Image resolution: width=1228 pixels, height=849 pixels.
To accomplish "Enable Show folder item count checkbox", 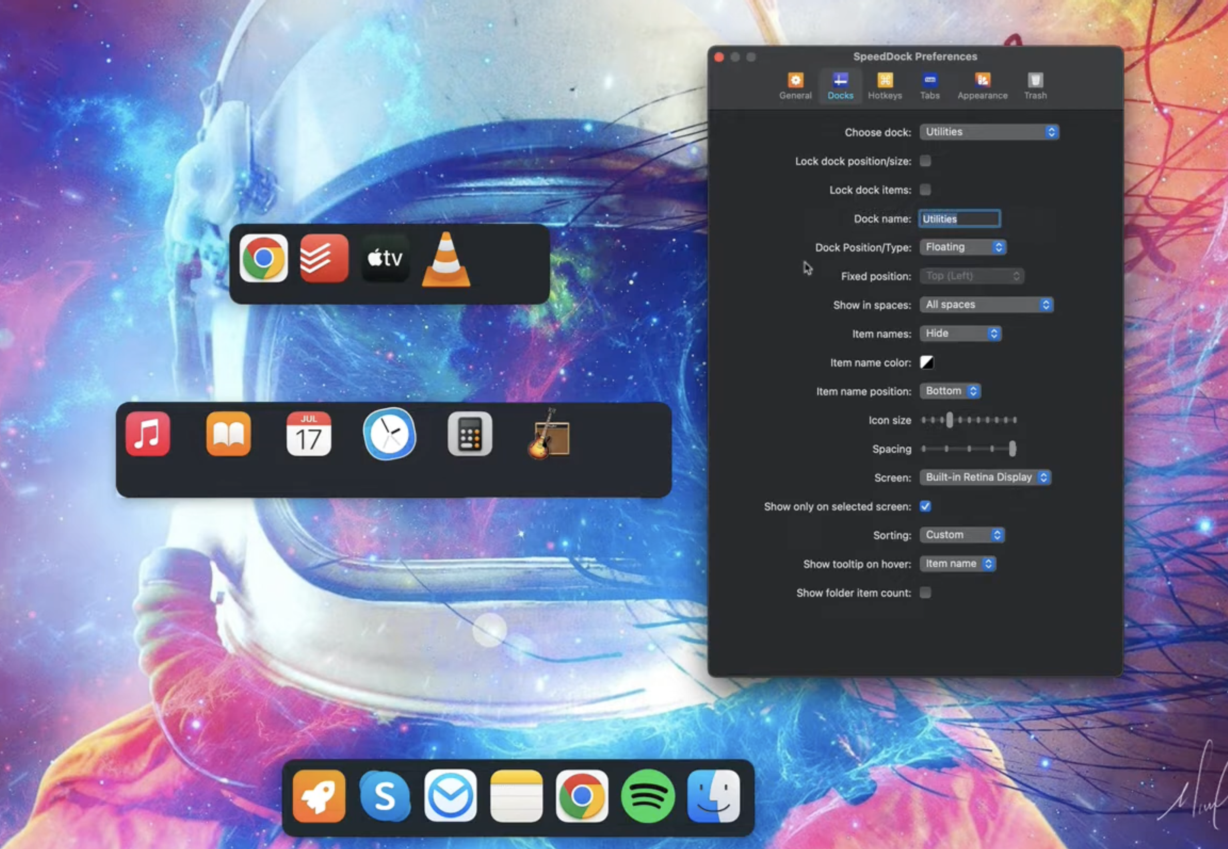I will (x=926, y=593).
